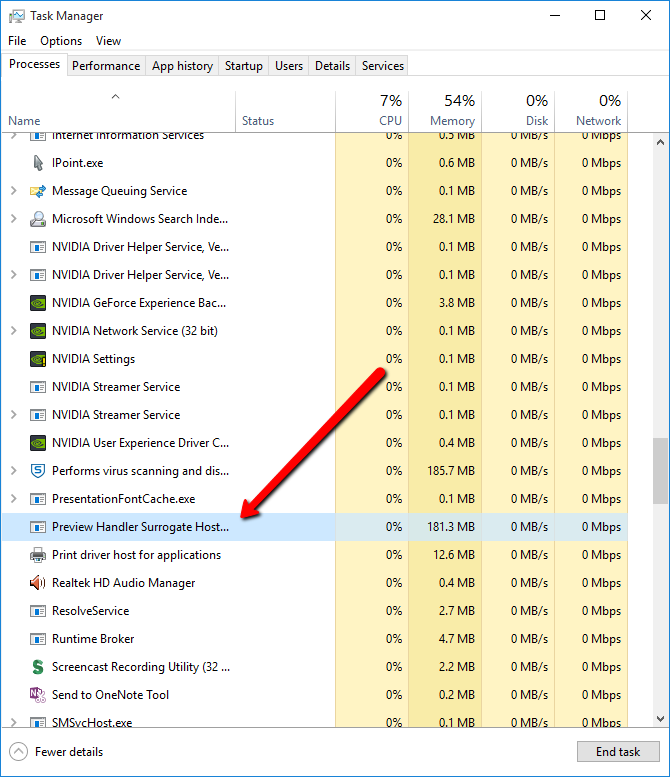Expand Message Queuing Service group
This screenshot has height=777, width=670.
(14, 191)
